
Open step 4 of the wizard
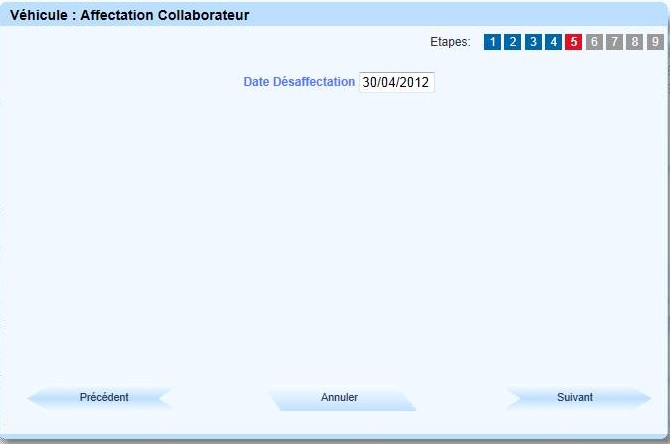554,42
